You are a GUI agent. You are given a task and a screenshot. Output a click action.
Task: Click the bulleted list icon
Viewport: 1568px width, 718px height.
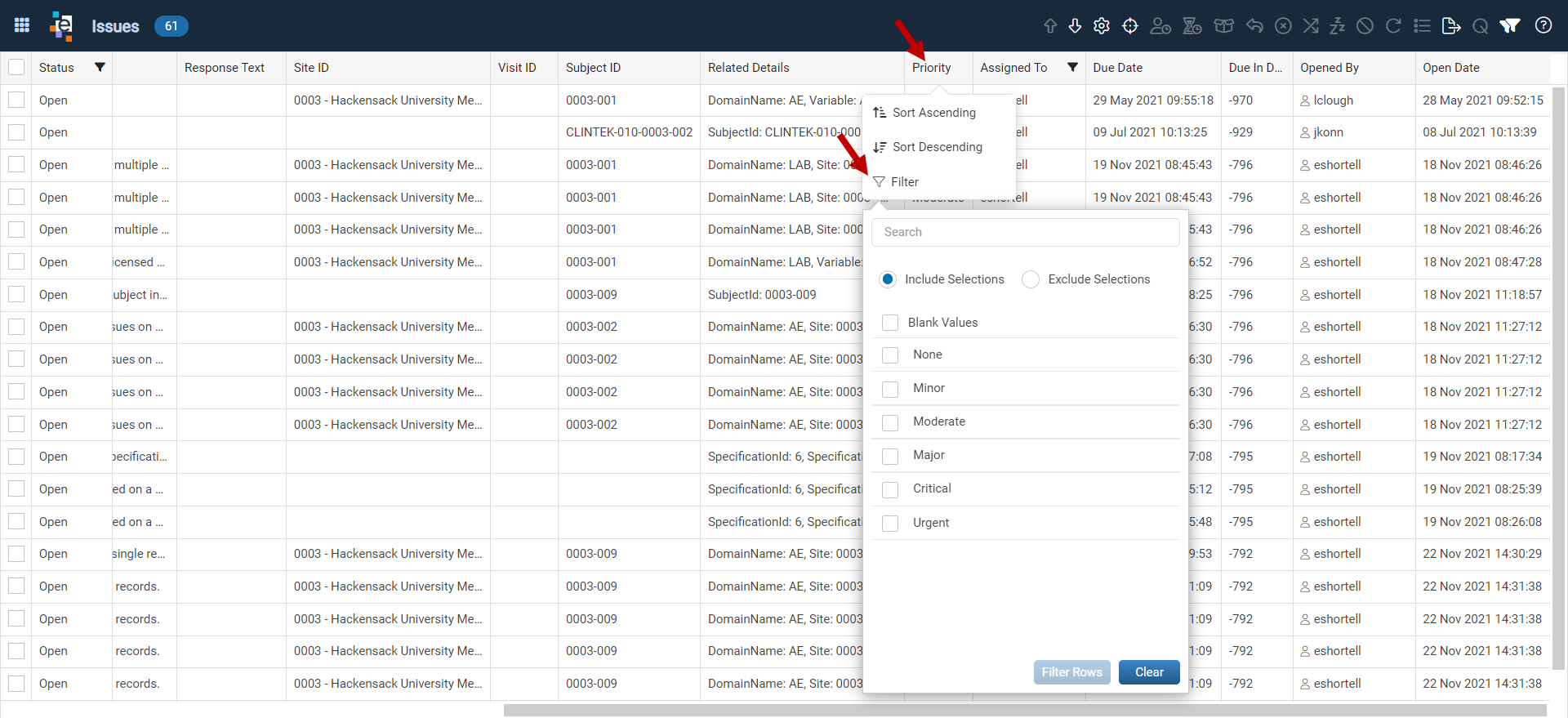point(1422,26)
